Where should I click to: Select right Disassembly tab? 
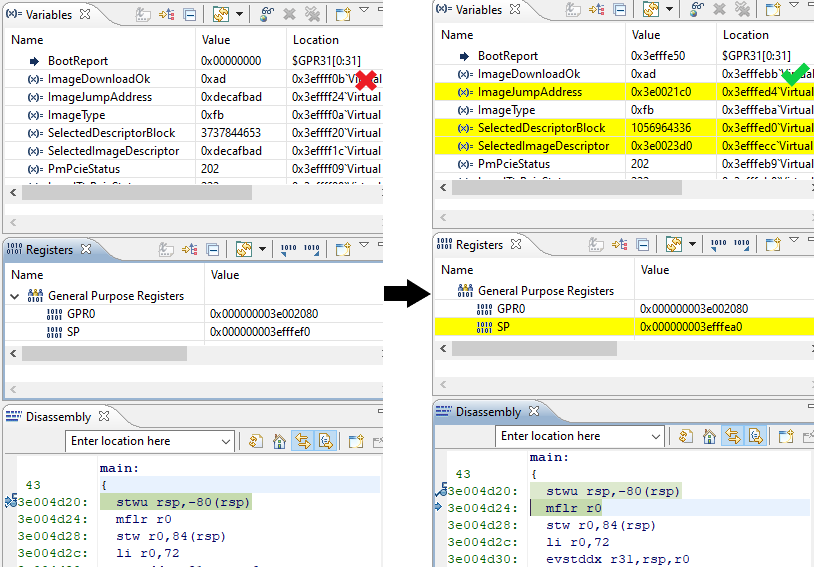click(x=487, y=412)
